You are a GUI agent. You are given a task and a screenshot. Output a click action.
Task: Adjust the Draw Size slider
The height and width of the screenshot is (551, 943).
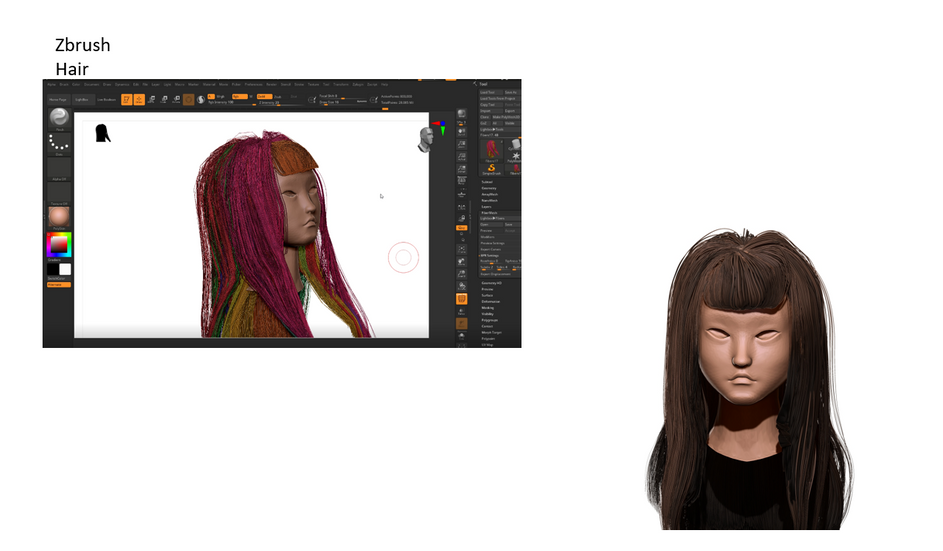click(343, 103)
